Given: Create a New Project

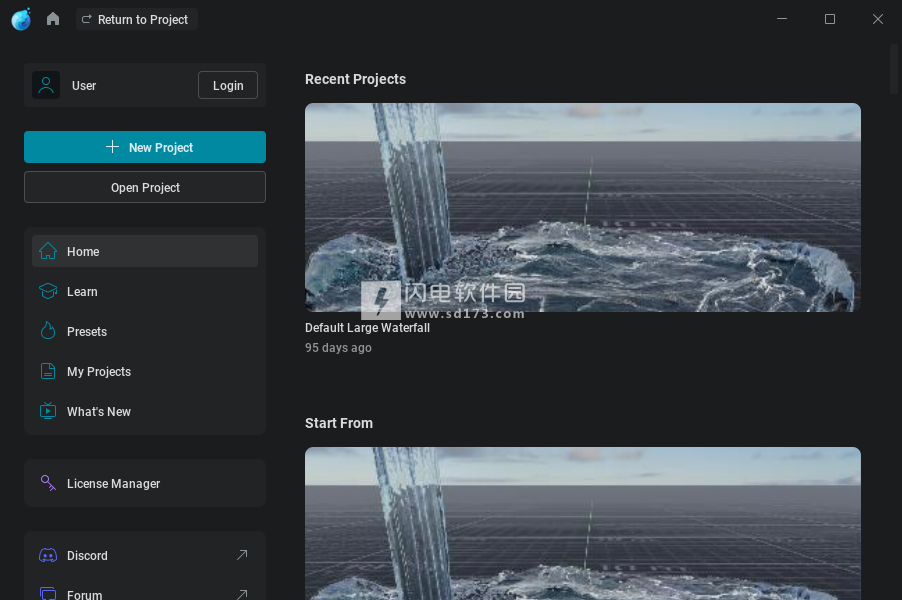Looking at the screenshot, I should pyautogui.click(x=145, y=147).
